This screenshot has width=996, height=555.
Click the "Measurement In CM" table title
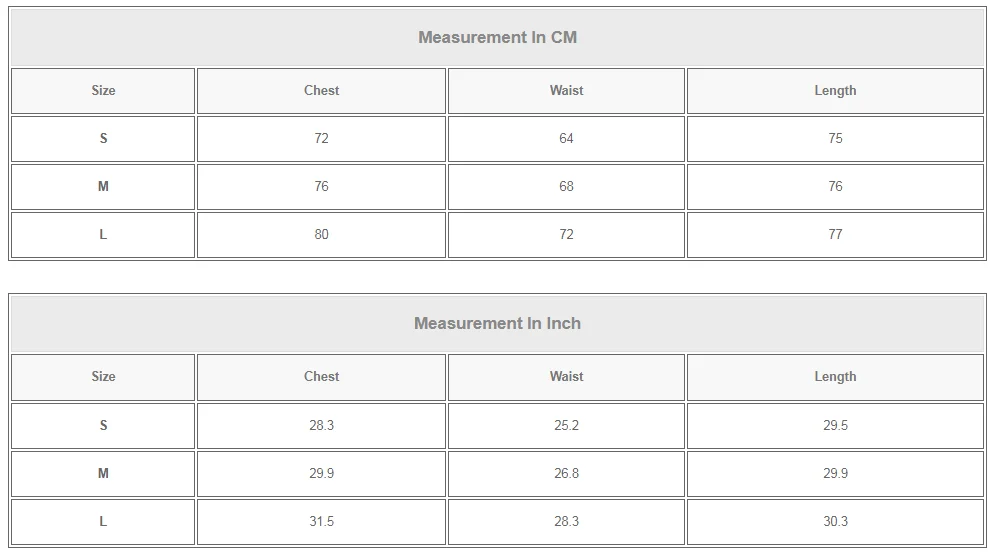pos(497,38)
